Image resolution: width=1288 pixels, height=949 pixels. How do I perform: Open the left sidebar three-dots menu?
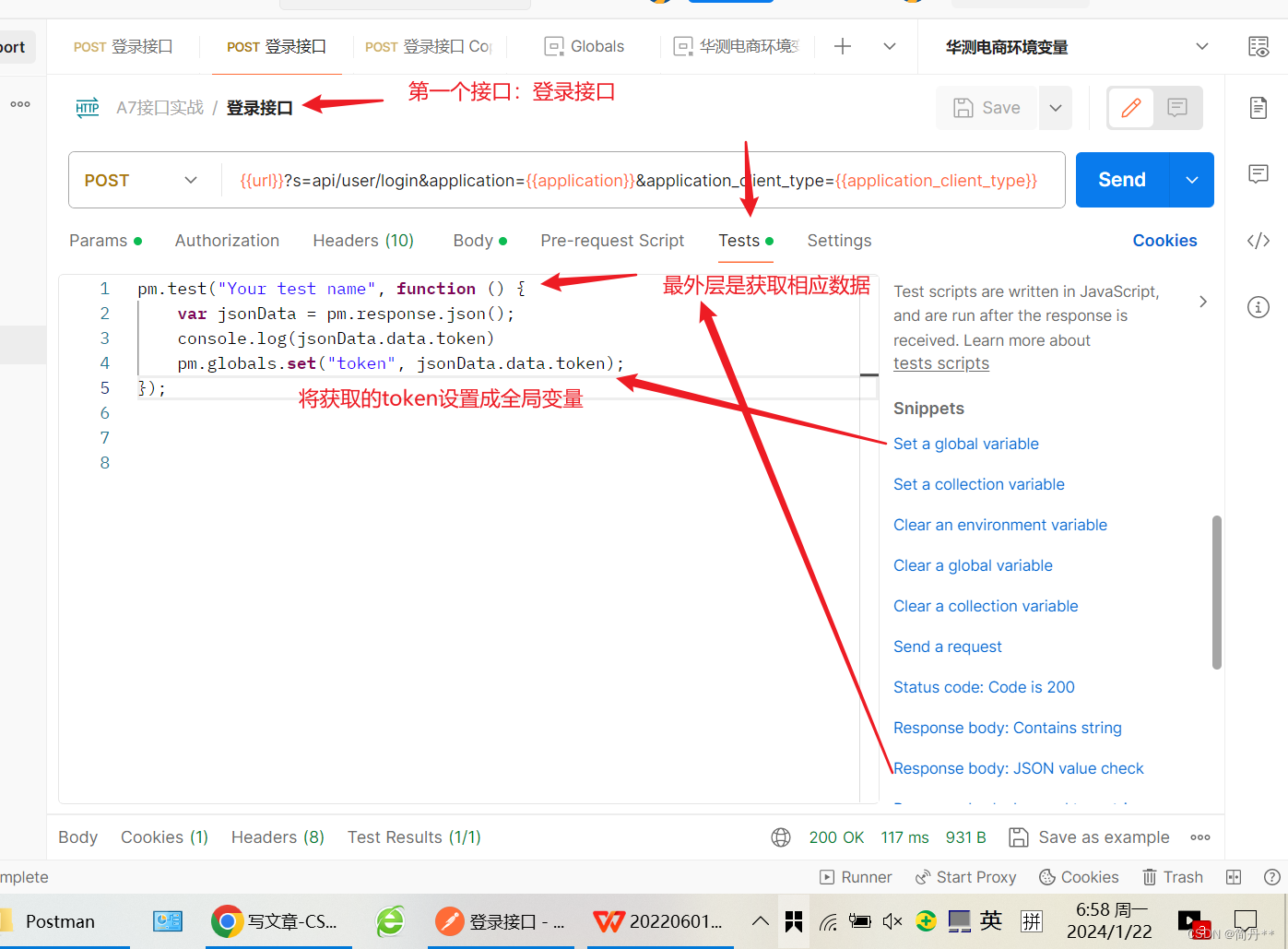[20, 104]
